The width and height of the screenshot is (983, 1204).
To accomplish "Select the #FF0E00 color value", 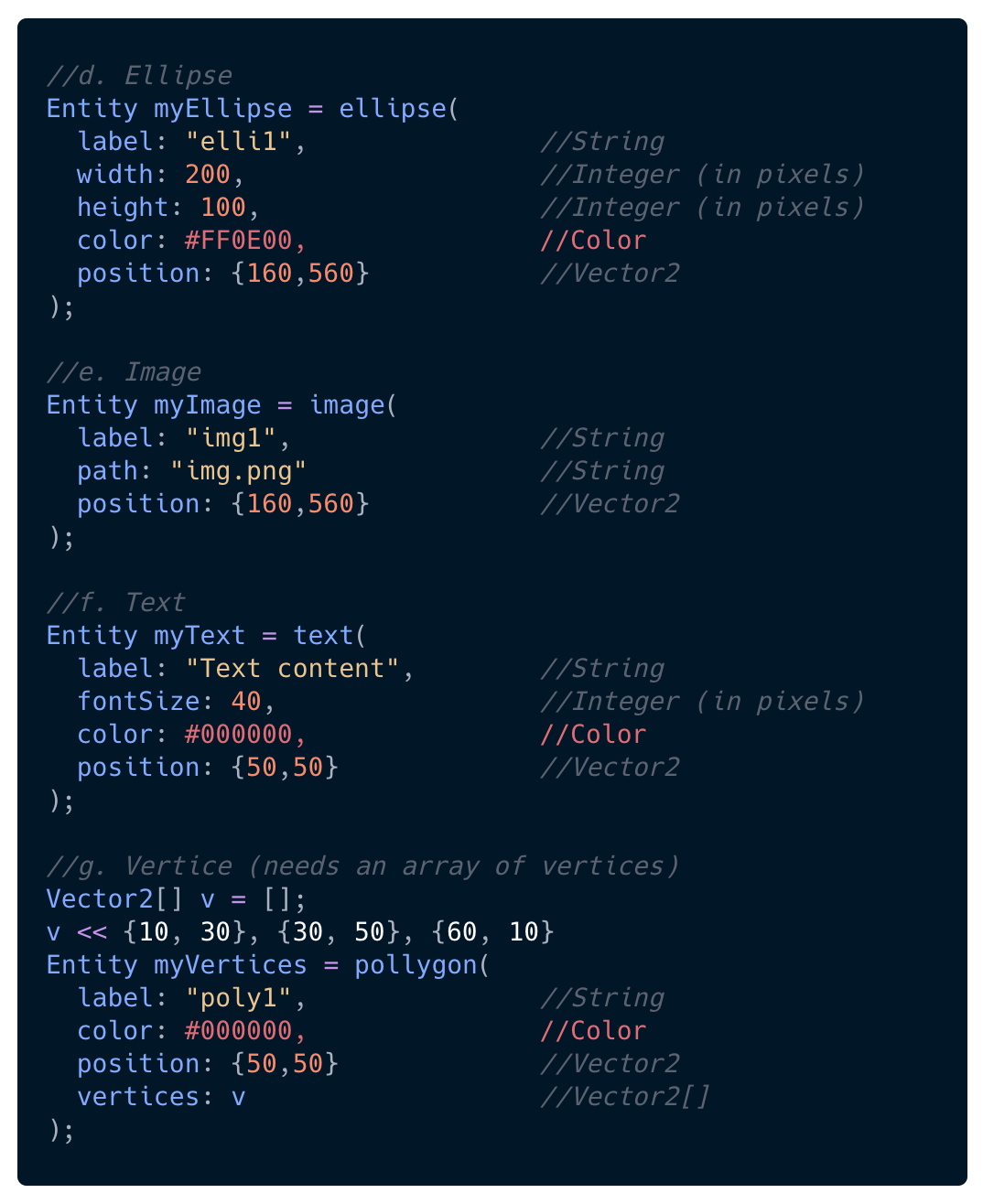I will (x=239, y=241).
